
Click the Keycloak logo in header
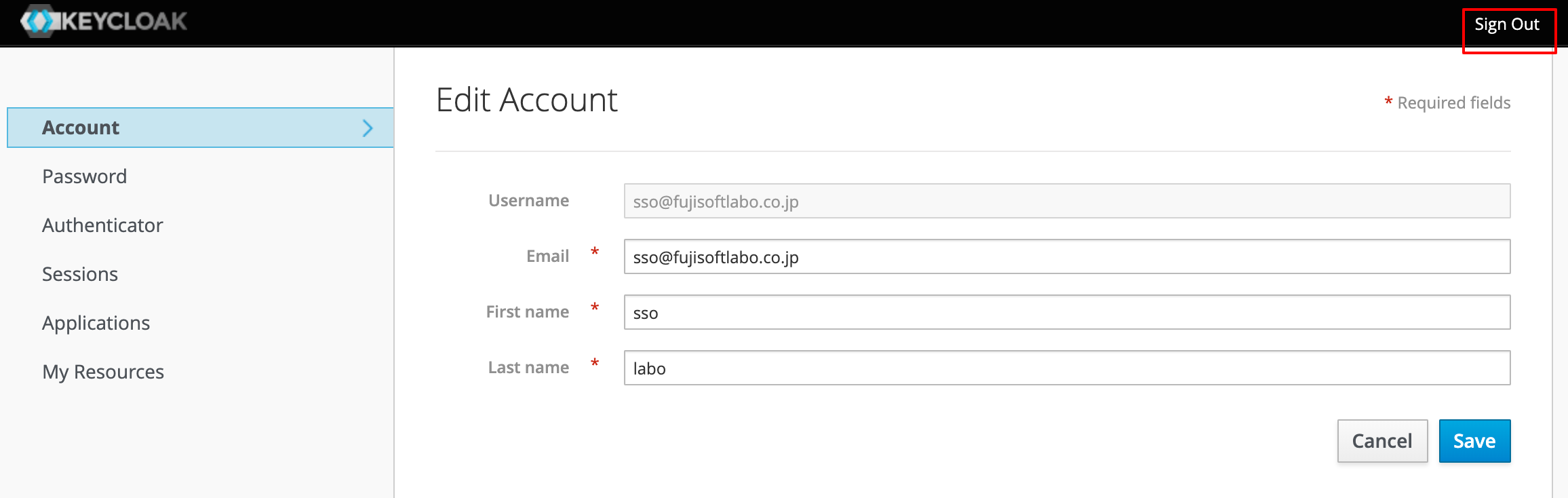point(104,21)
